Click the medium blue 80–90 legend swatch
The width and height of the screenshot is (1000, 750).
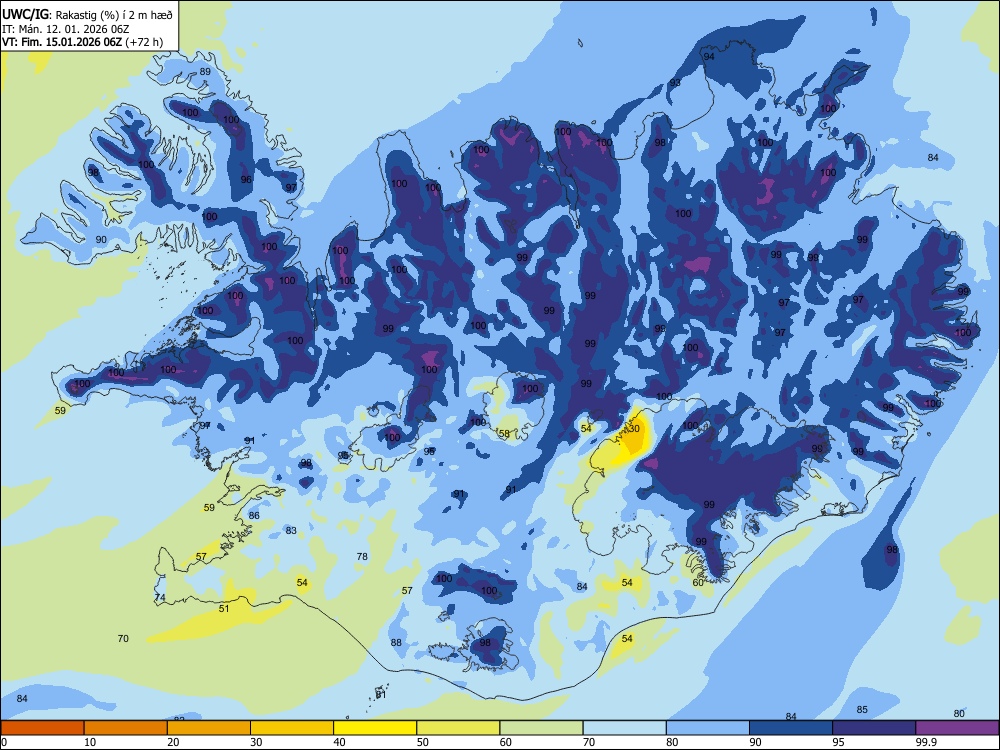(708, 728)
